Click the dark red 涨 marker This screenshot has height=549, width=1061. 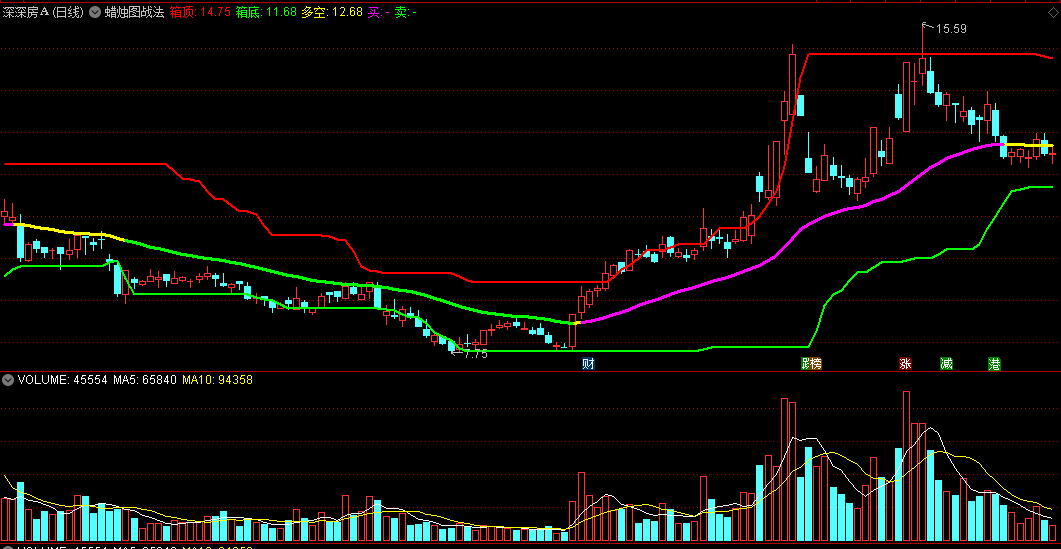905,364
